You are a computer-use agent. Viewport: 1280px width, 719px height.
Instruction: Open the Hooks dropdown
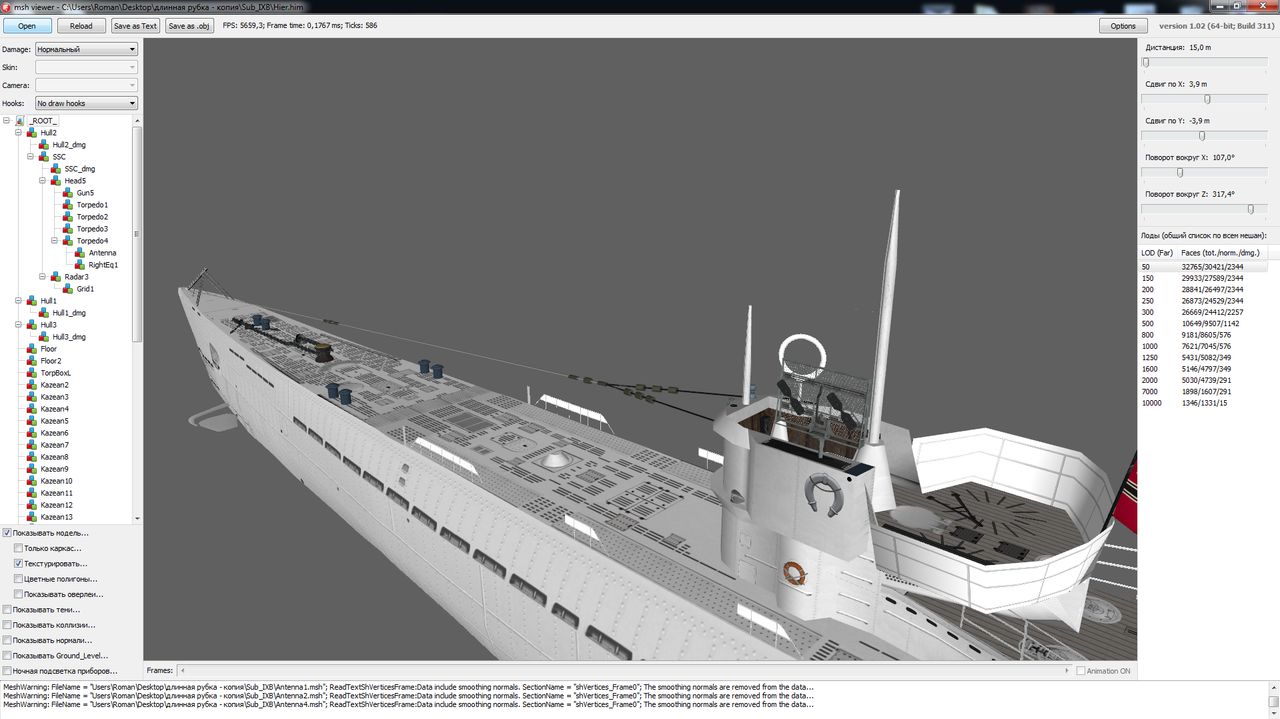click(86, 103)
